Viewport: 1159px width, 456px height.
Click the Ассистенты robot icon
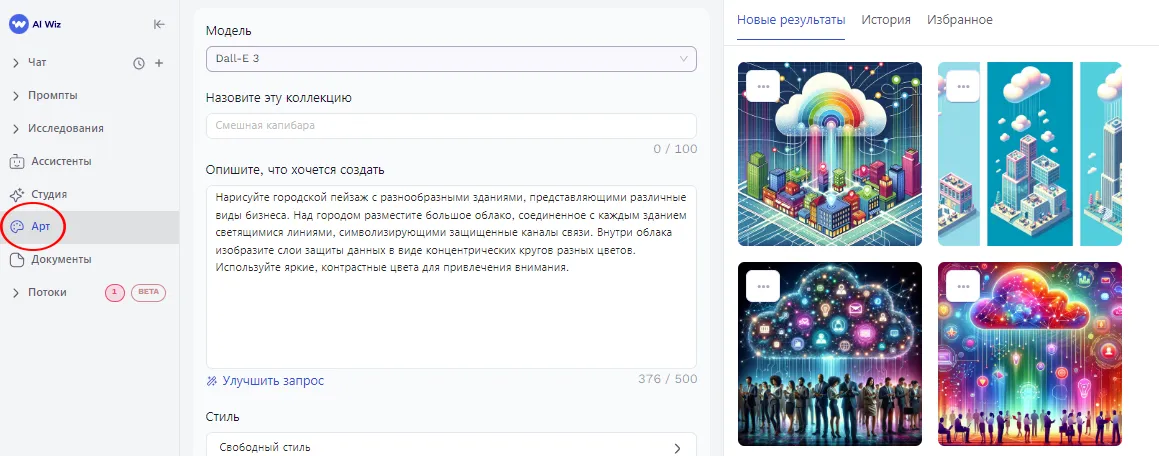pos(17,161)
